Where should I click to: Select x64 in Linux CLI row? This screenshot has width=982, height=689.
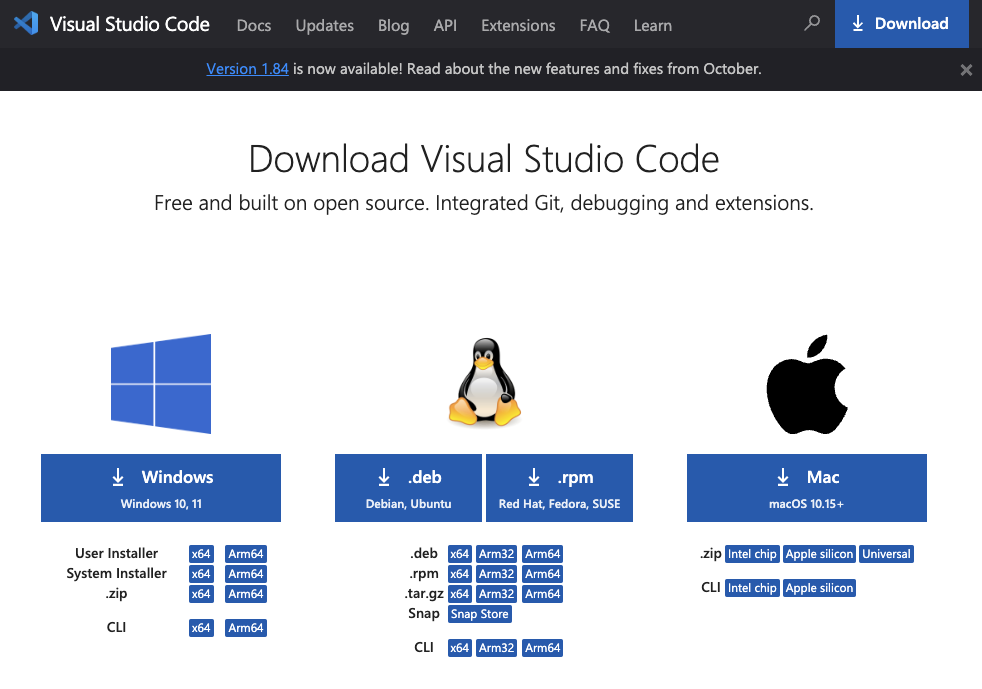[x=460, y=648]
